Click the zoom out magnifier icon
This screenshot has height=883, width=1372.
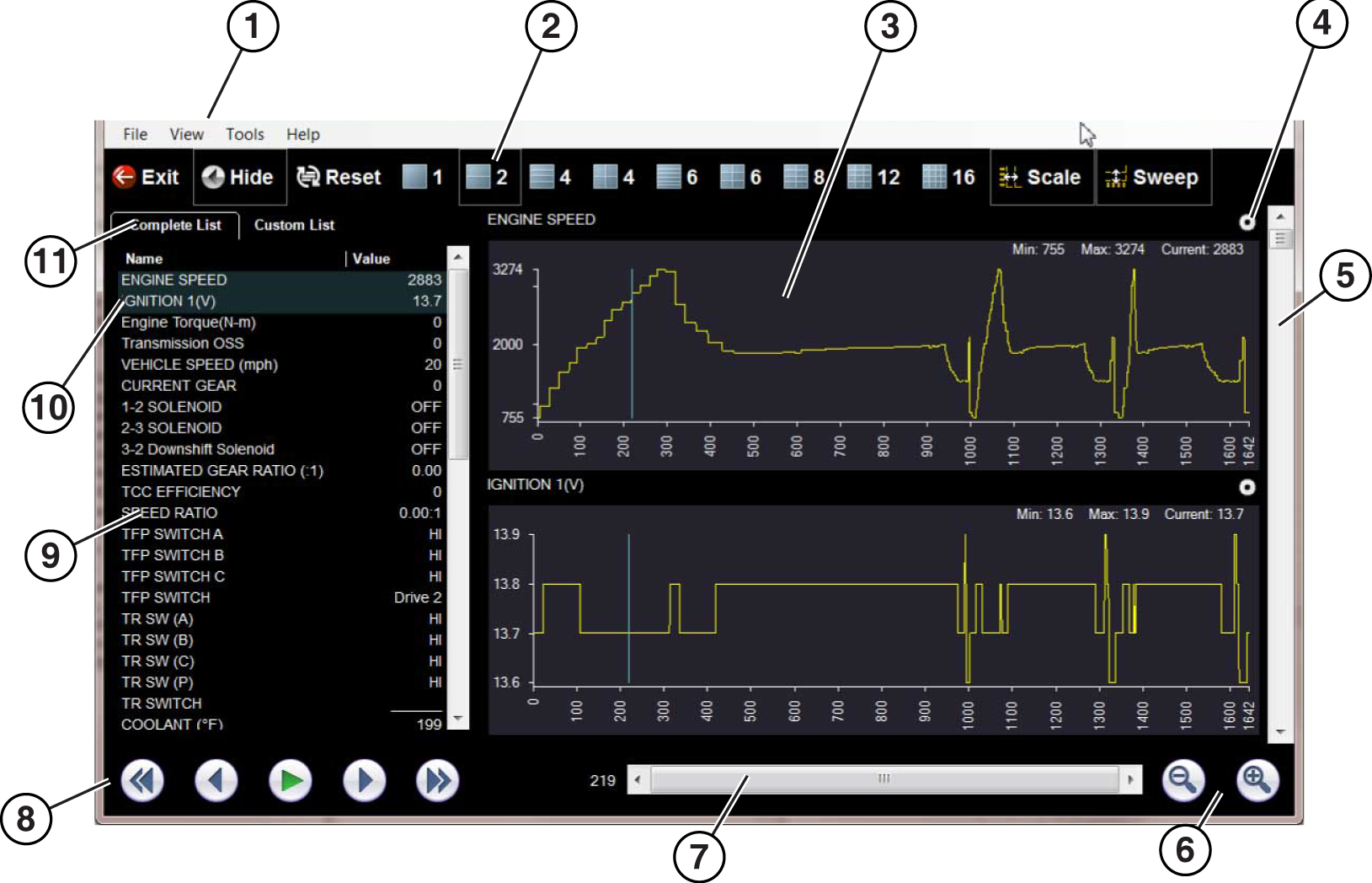[1182, 780]
